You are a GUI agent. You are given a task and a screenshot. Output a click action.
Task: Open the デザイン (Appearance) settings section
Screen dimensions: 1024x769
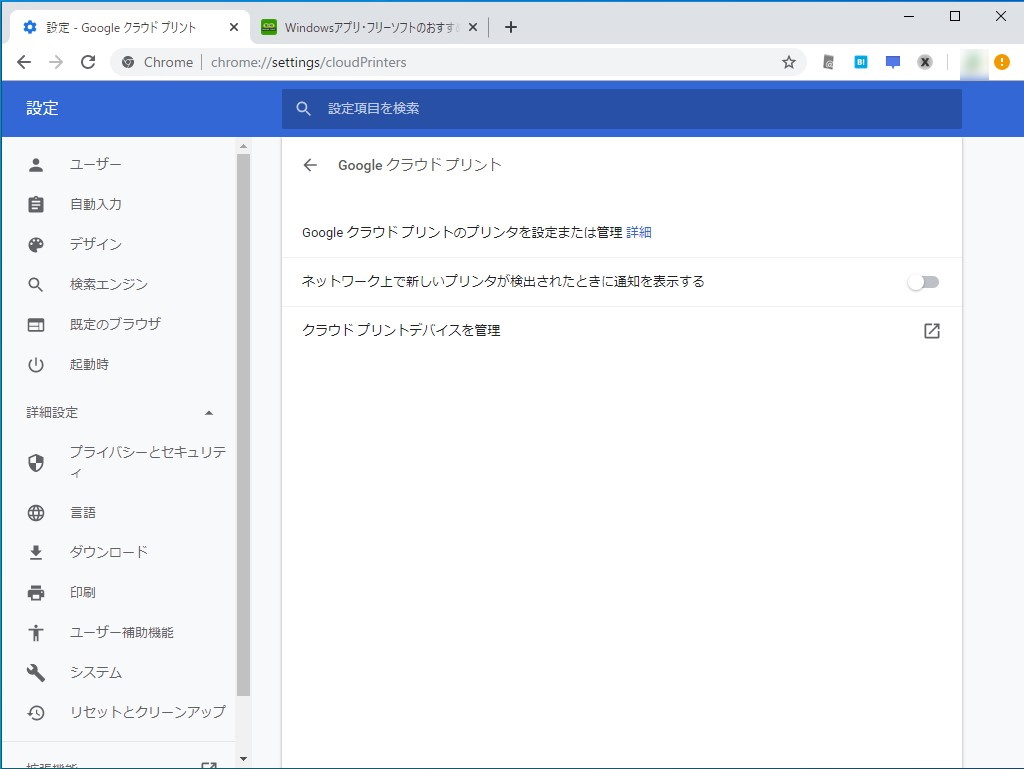pos(94,244)
